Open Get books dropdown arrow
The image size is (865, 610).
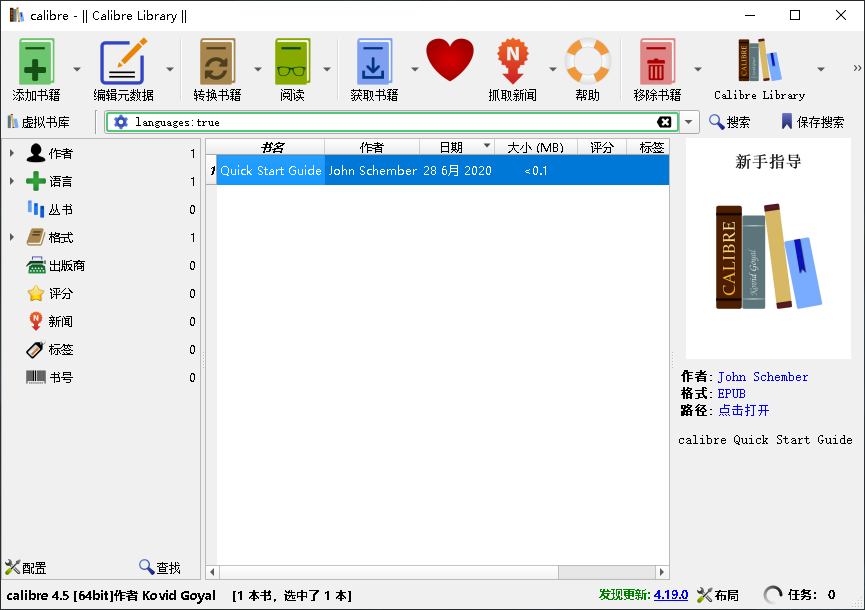coord(415,69)
